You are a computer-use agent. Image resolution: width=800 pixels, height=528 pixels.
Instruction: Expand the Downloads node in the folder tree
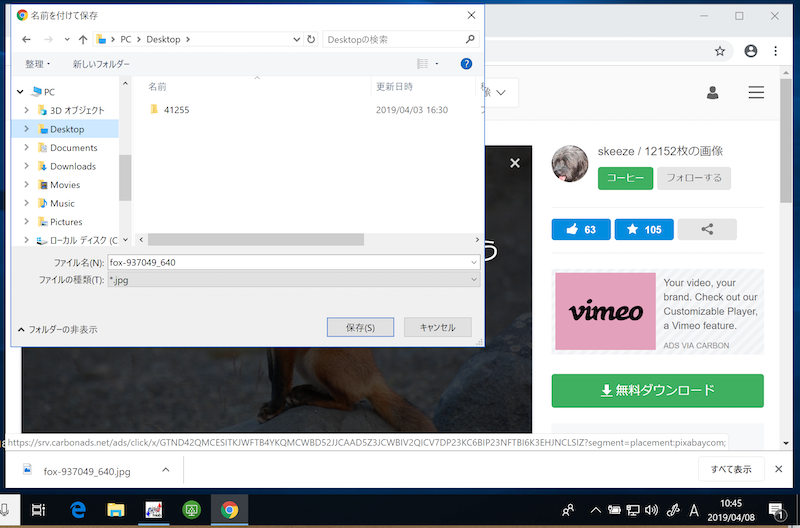point(26,166)
